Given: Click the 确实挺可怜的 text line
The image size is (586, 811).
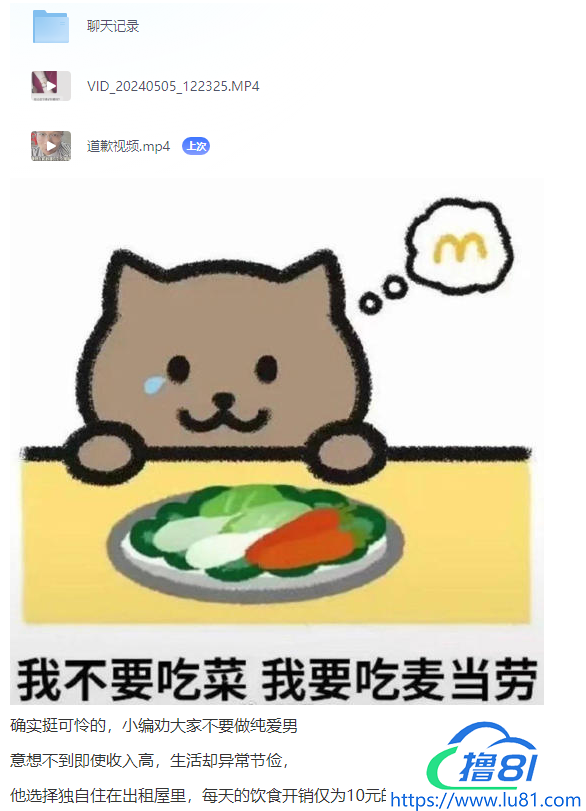Looking at the screenshot, I should (154, 726).
